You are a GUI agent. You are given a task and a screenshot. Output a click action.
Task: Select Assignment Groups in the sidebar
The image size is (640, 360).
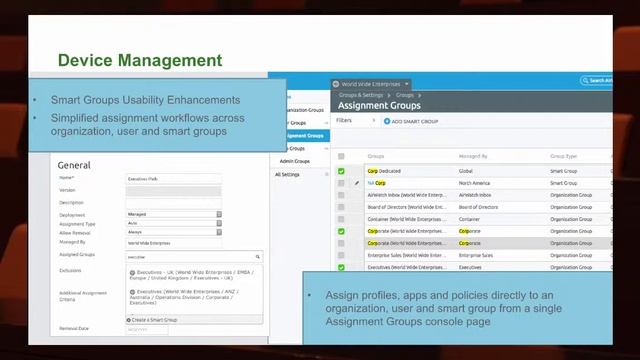(308, 136)
